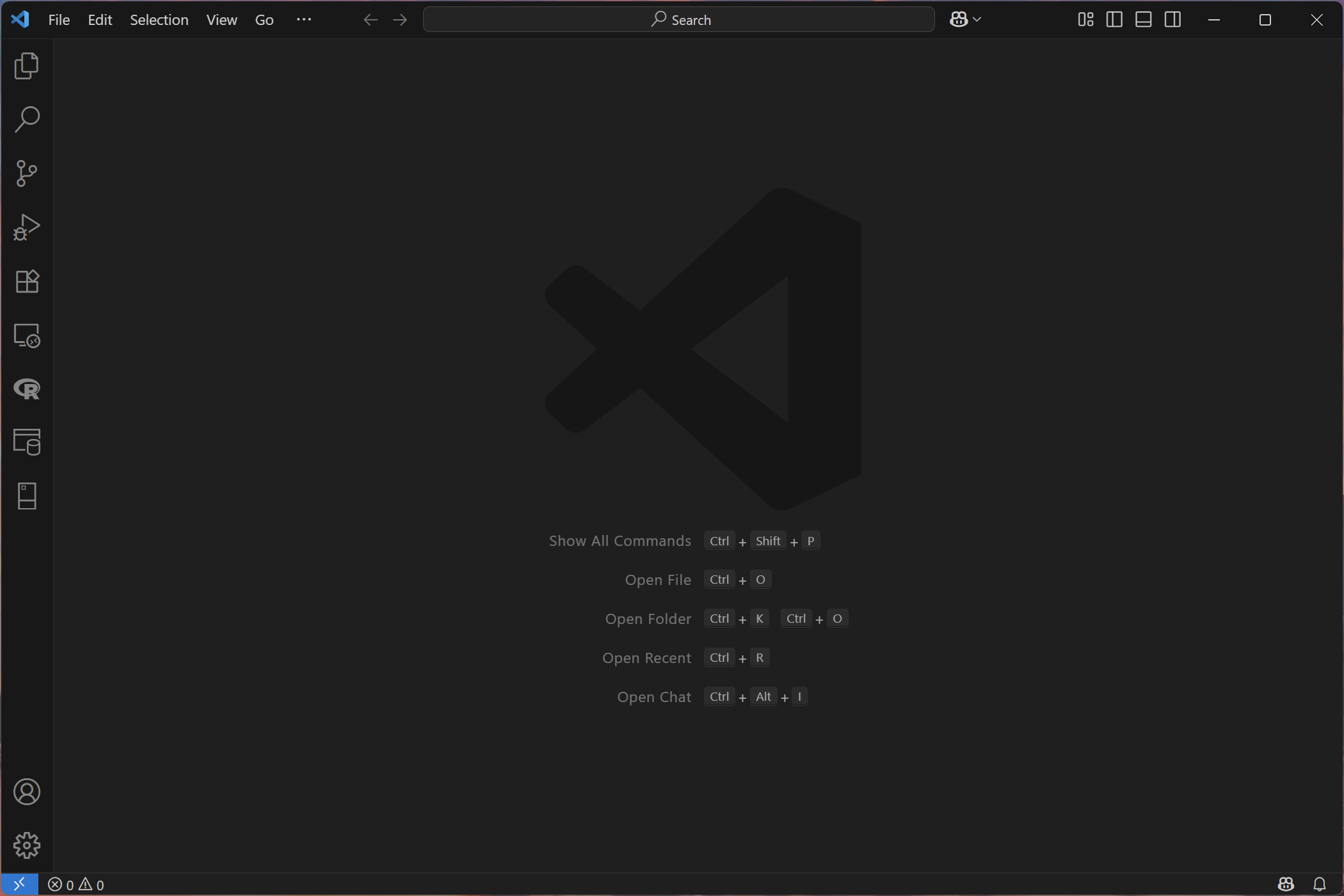This screenshot has width=1344, height=896.
Task: Click the VS Code logo in title bar
Action: pos(20,20)
